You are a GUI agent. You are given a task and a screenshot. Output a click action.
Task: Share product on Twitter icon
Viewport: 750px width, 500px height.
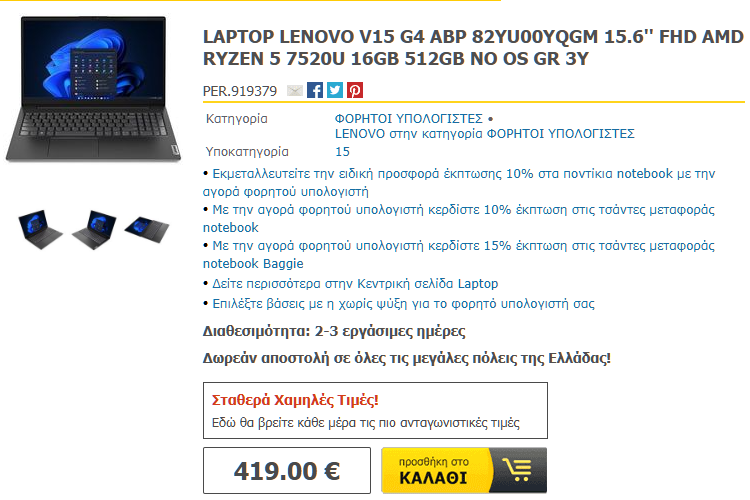(335, 90)
